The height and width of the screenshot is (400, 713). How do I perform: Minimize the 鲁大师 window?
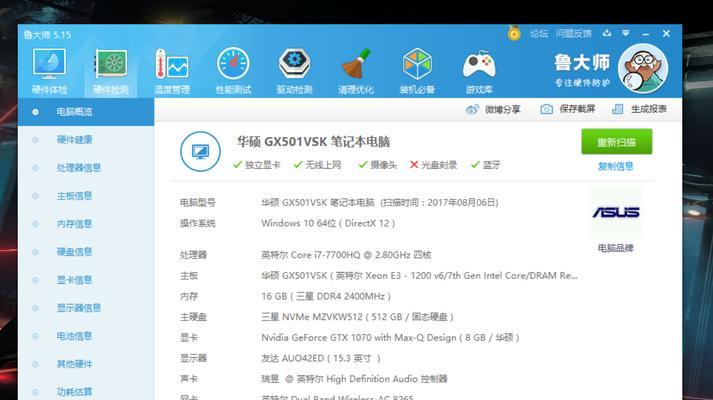(646, 34)
